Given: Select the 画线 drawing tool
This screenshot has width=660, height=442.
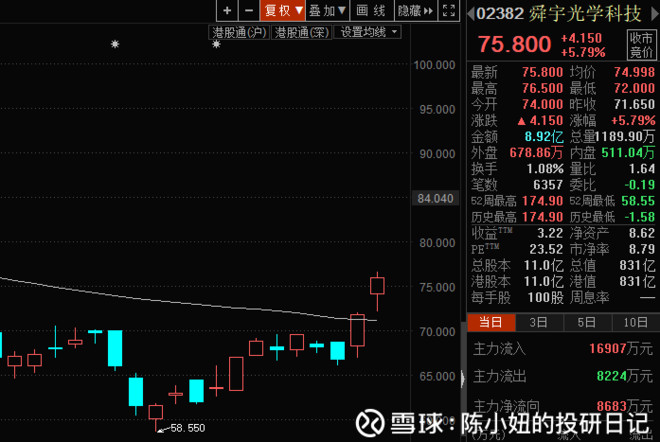Looking at the screenshot, I should pyautogui.click(x=371, y=10).
